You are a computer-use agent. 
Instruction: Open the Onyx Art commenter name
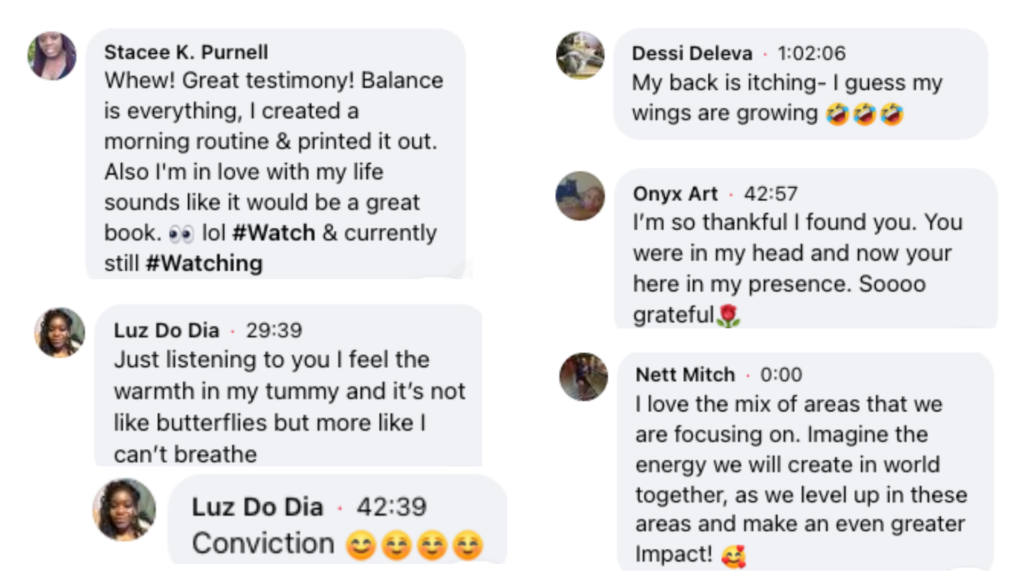click(675, 193)
